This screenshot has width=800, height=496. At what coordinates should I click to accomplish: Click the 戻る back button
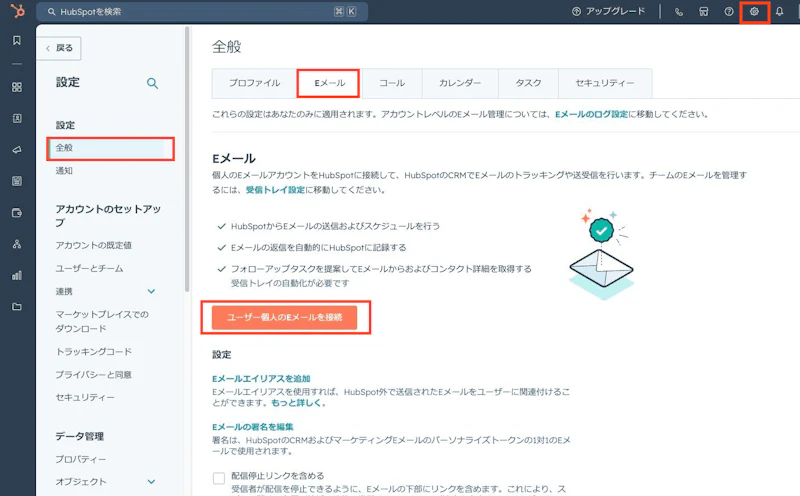coord(59,48)
